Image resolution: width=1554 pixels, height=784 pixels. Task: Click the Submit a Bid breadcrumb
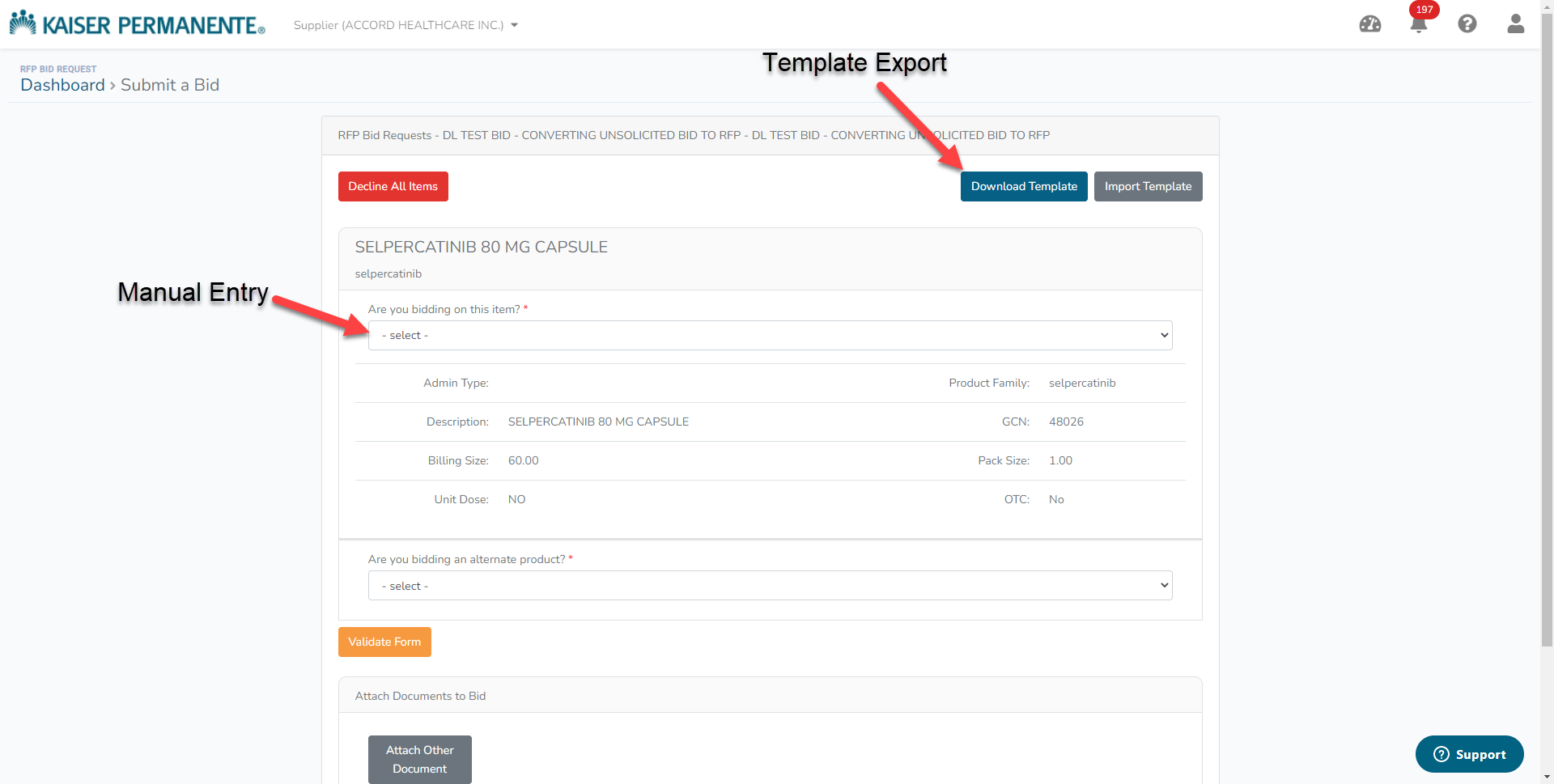coord(170,85)
